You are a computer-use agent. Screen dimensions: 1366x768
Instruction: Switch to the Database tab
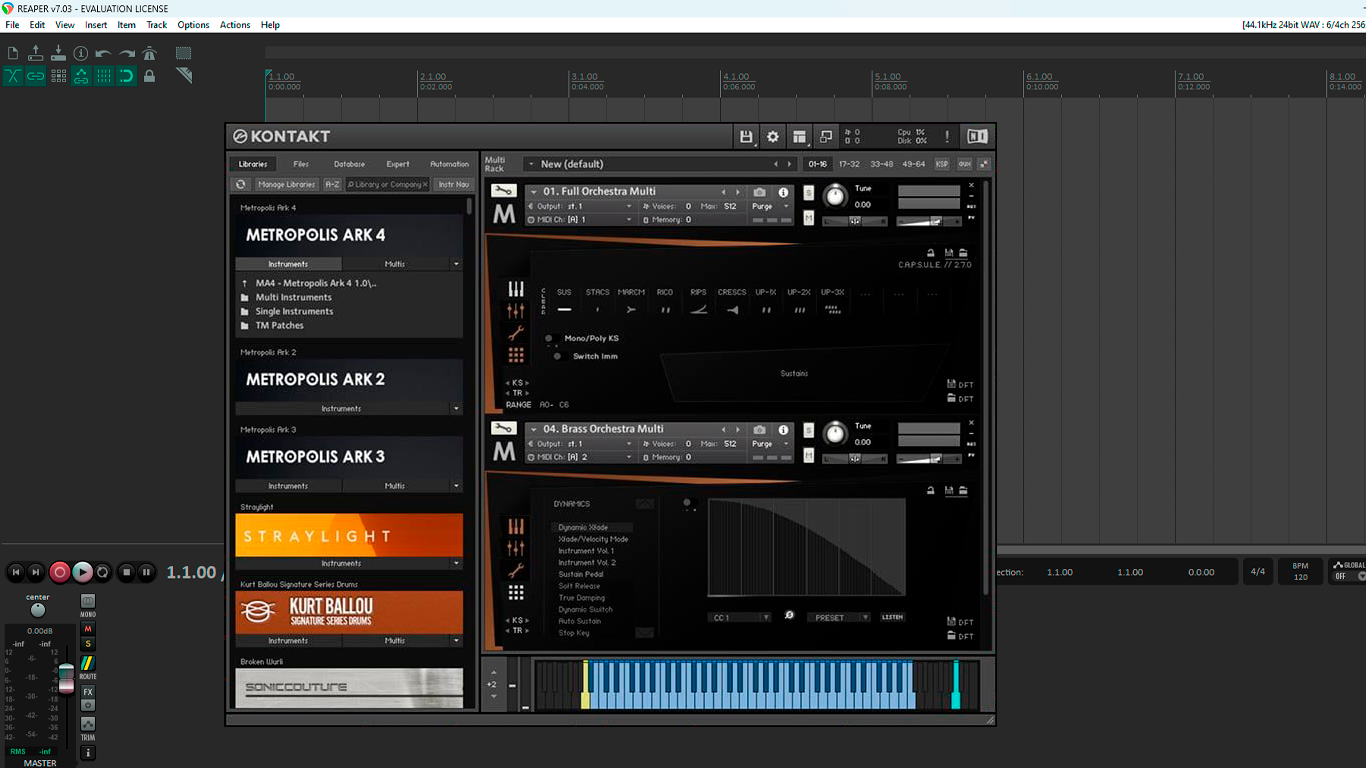tap(349, 164)
